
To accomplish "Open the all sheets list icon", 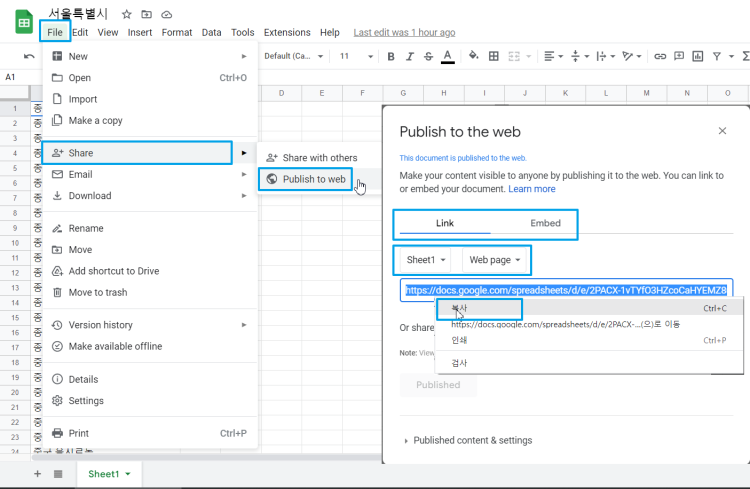I will [x=58, y=474].
